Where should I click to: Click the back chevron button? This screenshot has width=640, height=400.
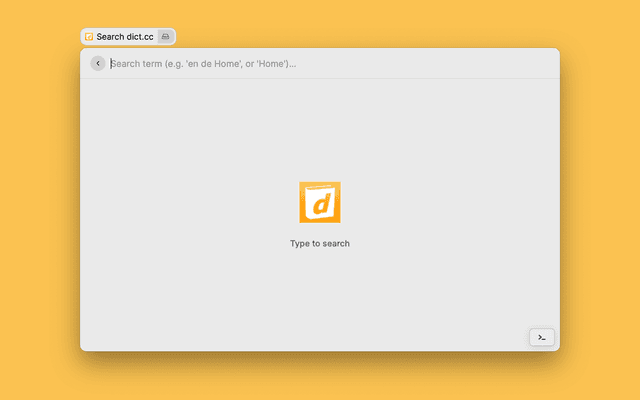click(x=98, y=63)
